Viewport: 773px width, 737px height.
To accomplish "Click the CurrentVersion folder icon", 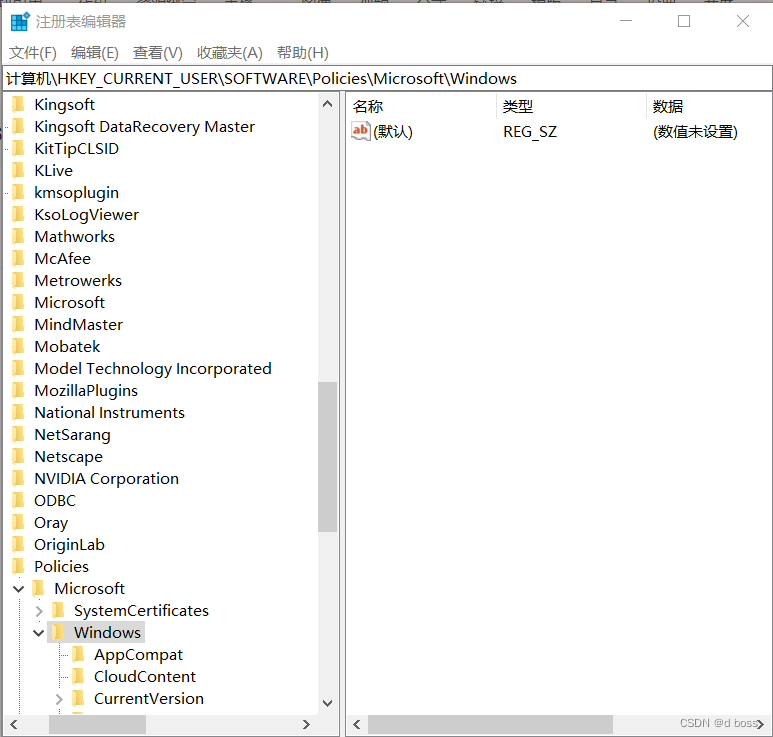I will click(x=78, y=699).
